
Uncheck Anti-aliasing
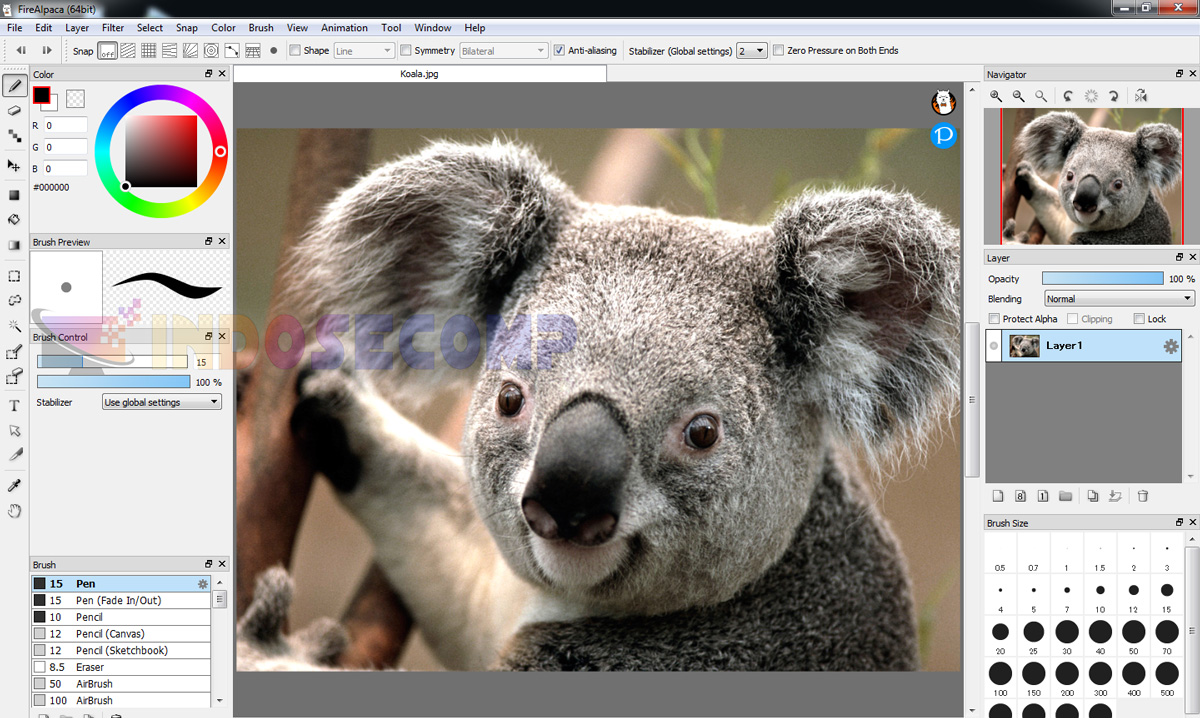point(559,50)
